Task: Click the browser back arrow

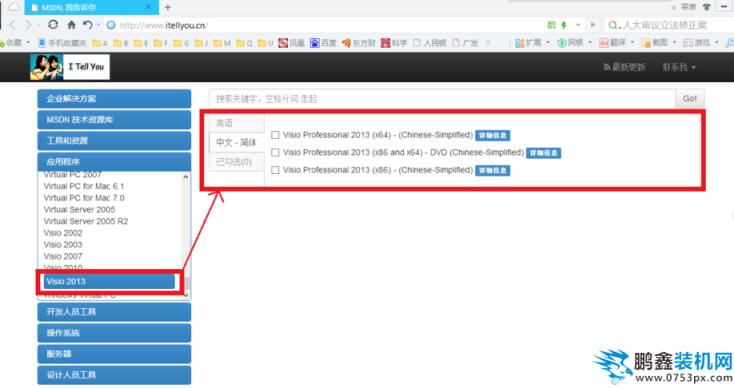Action: (13, 25)
